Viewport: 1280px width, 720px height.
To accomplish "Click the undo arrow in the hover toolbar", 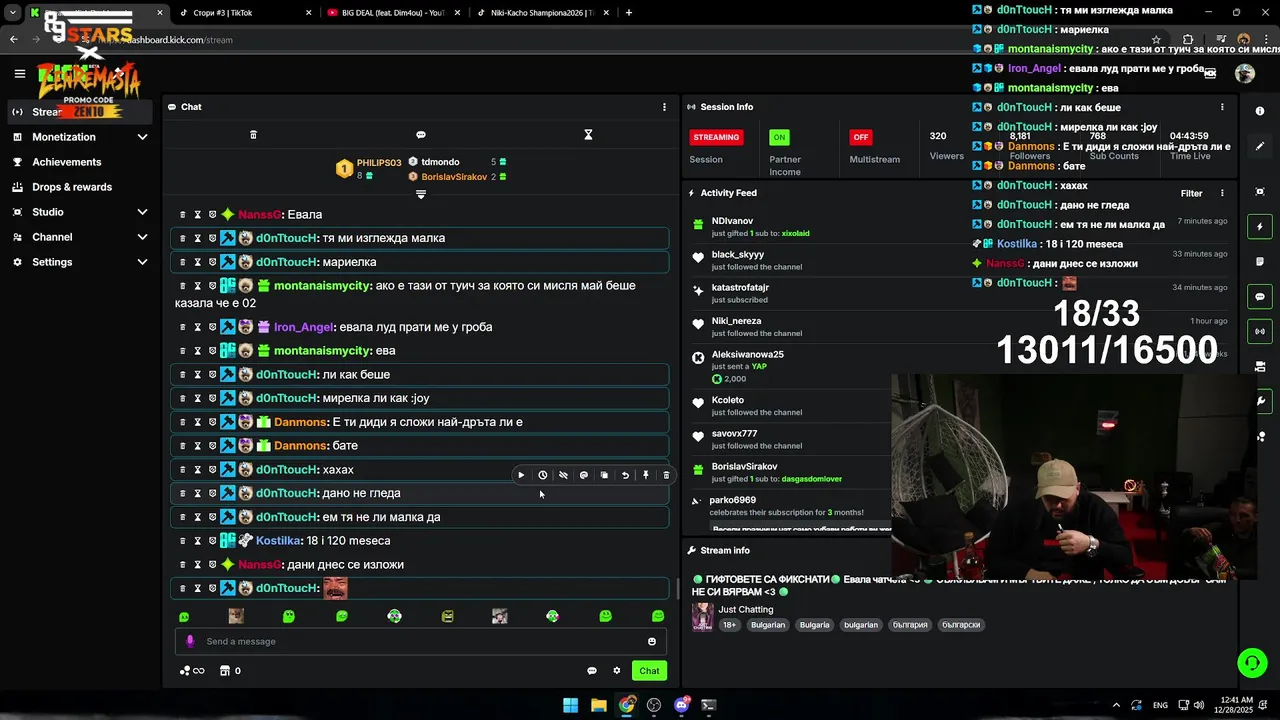I will 625,476.
